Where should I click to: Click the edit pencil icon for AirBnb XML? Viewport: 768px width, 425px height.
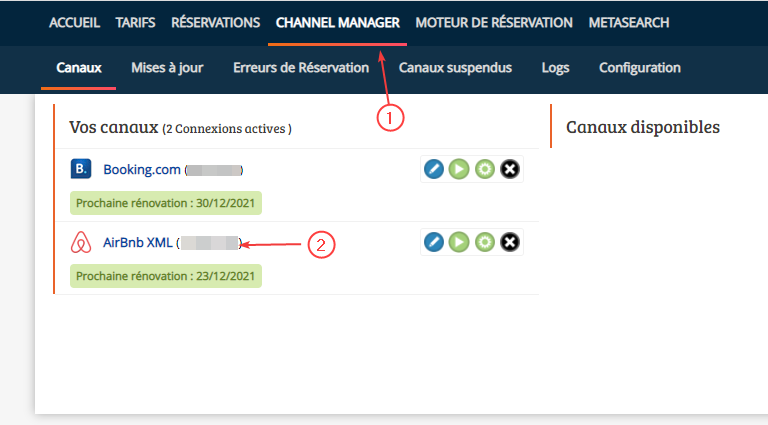pos(433,242)
